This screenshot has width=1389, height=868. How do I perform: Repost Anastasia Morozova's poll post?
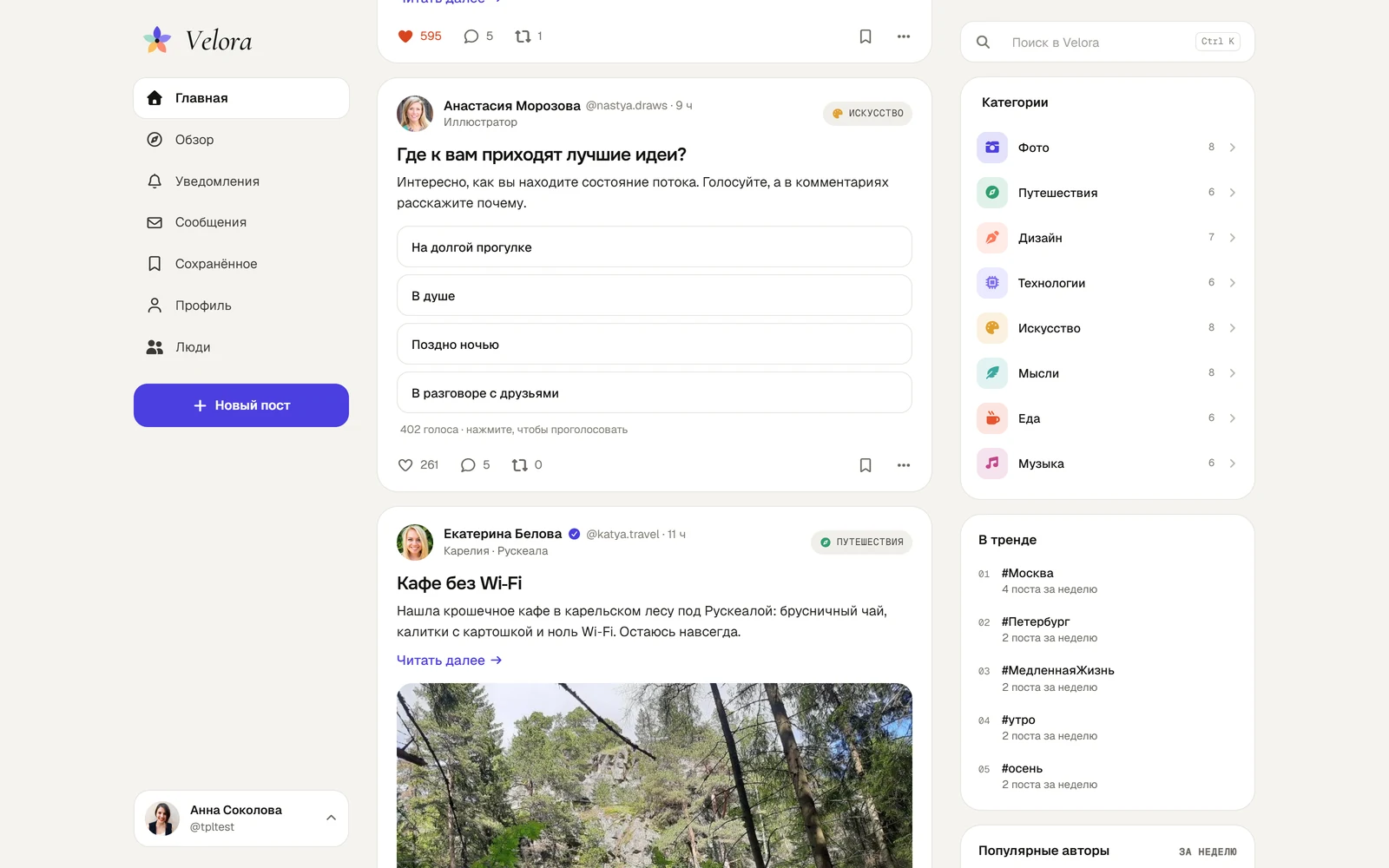[527, 465]
